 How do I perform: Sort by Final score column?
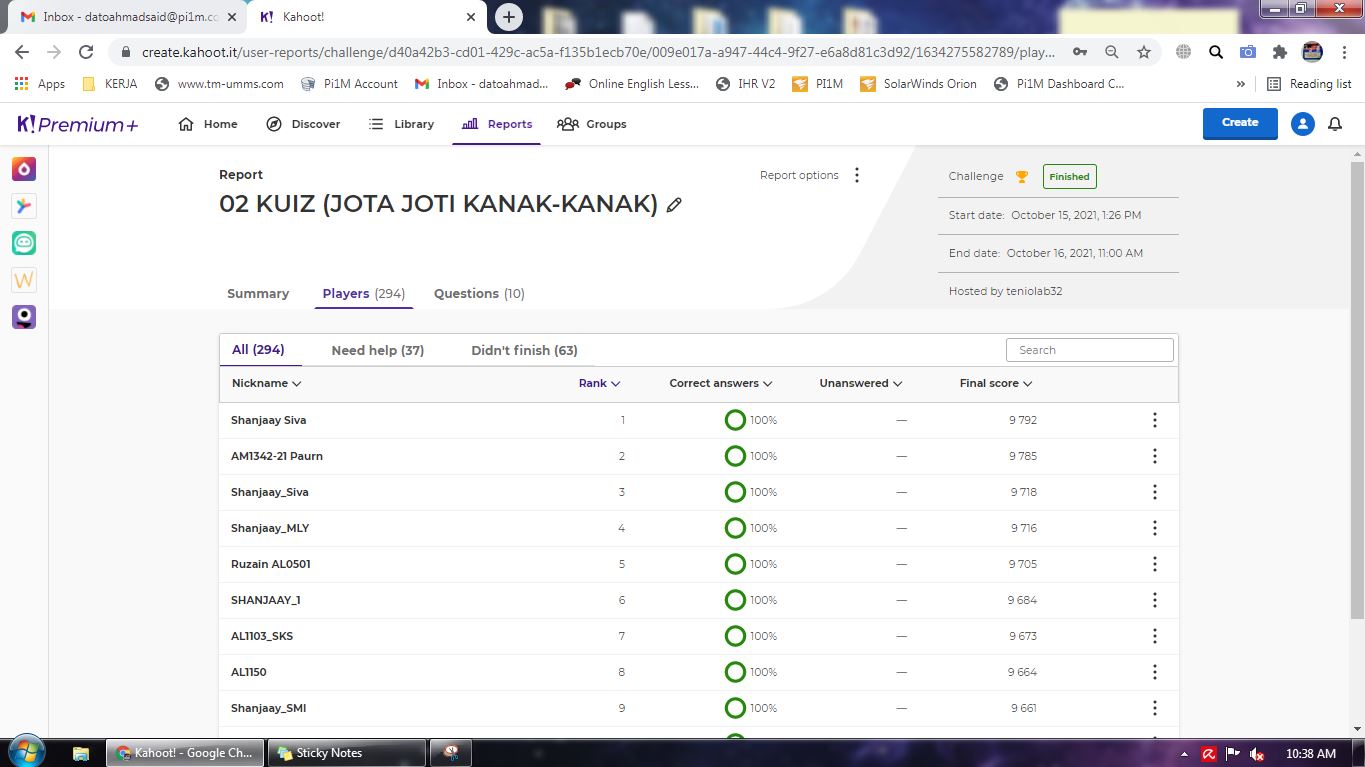click(995, 383)
